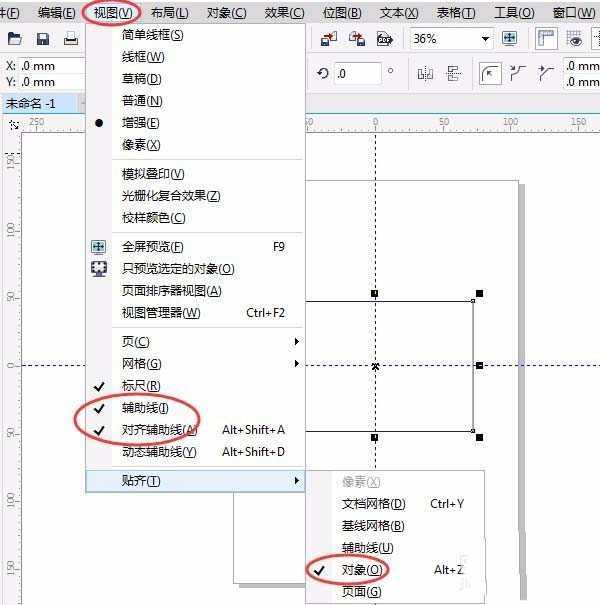
Task: Open the 编辑(E) menu
Action: tap(56, 13)
